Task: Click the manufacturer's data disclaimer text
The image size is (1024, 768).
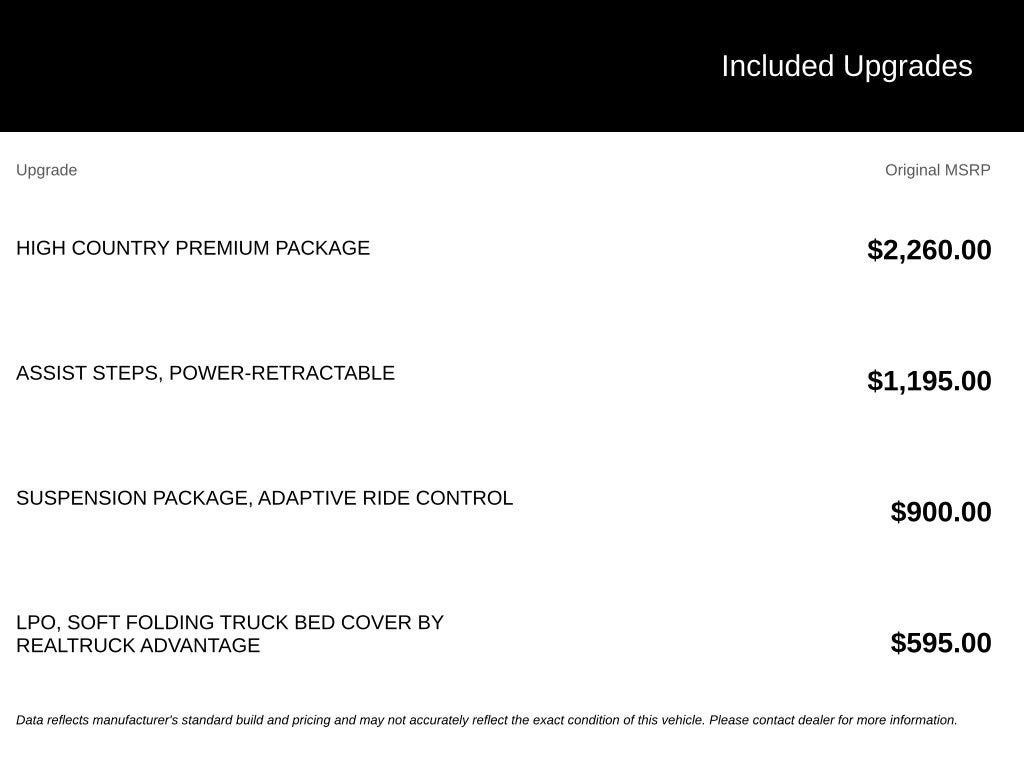Action: pyautogui.click(x=487, y=720)
